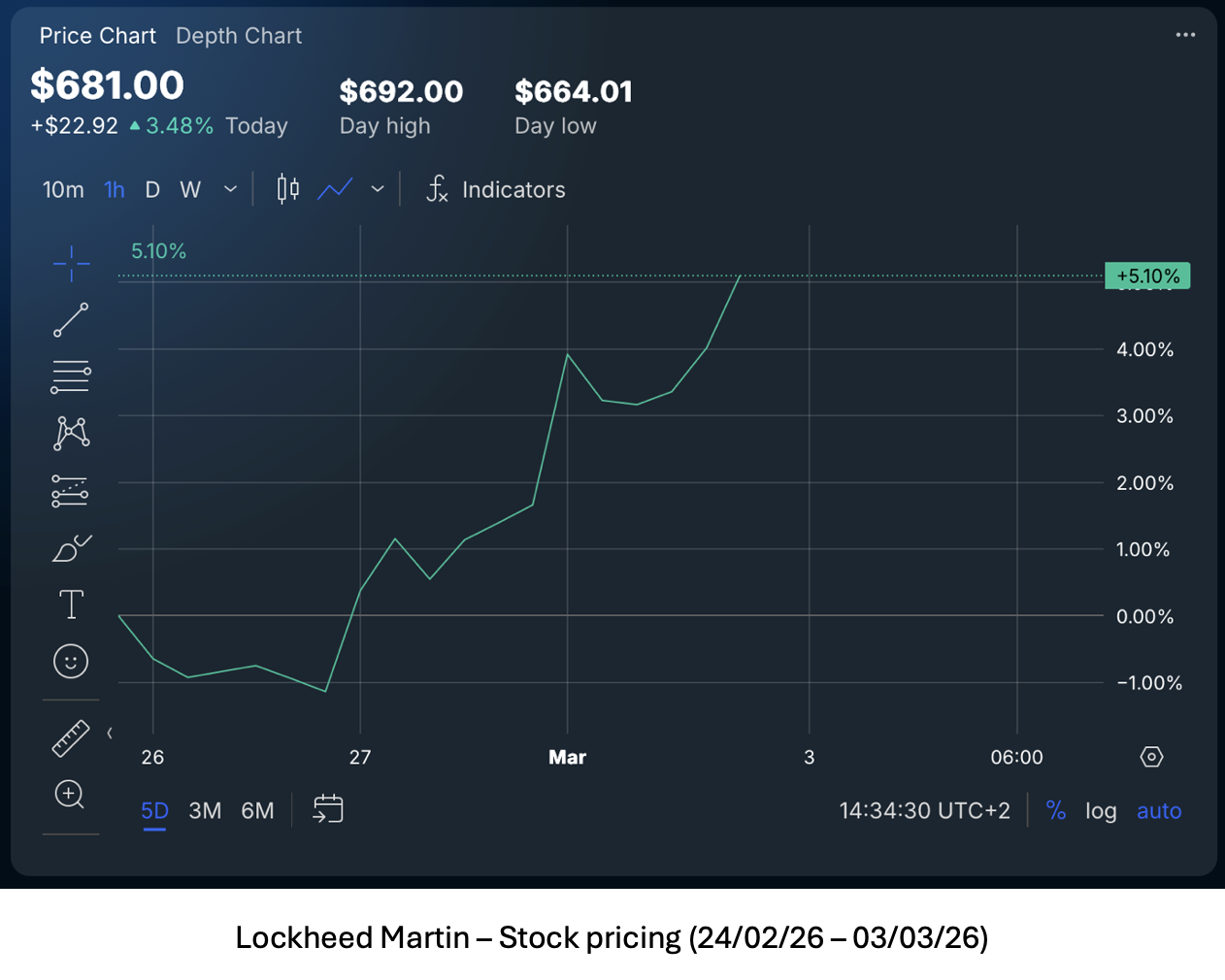Click the 26 date label on axis
The image size is (1225, 980).
click(152, 758)
